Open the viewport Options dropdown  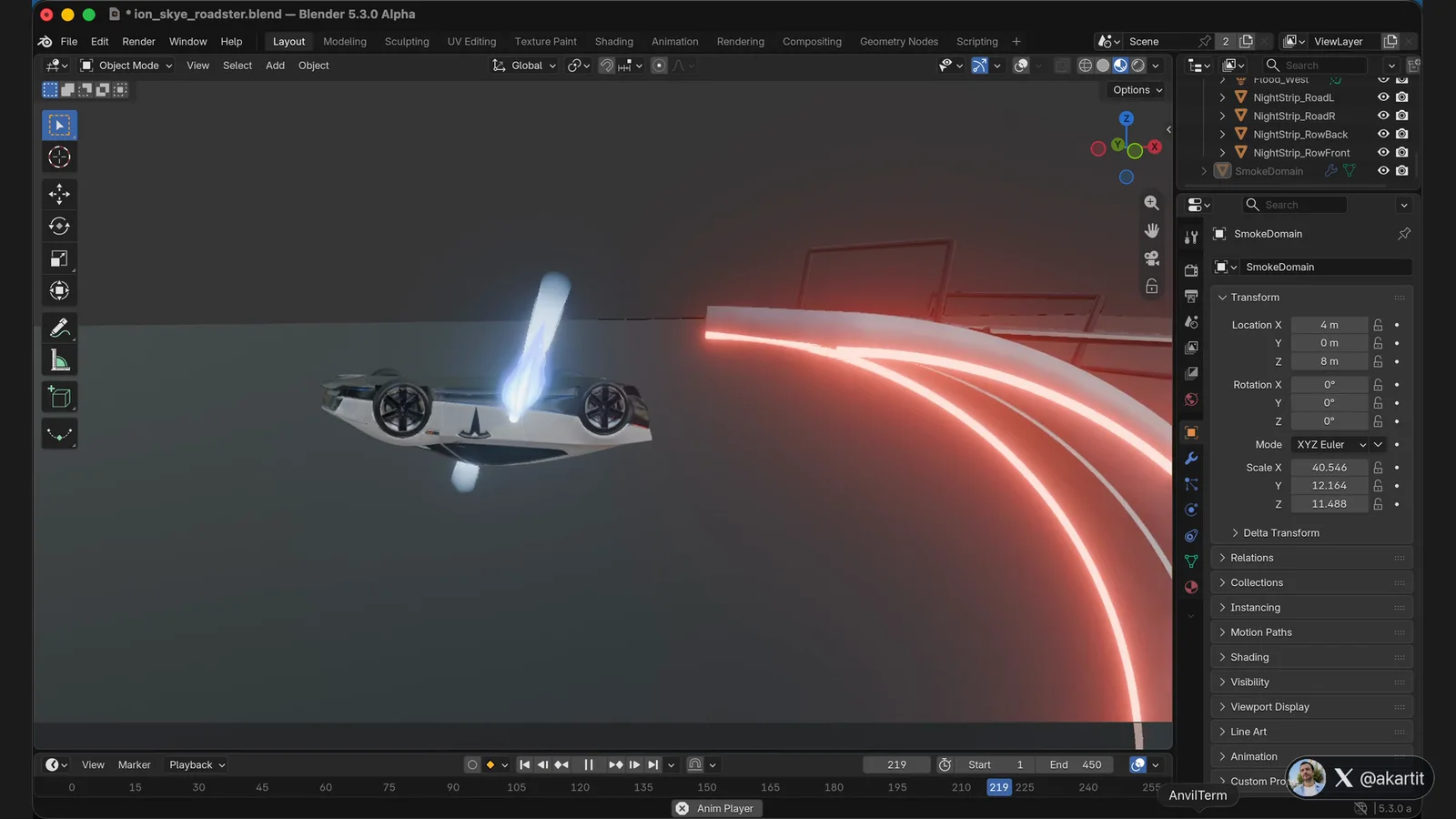pos(1137,90)
